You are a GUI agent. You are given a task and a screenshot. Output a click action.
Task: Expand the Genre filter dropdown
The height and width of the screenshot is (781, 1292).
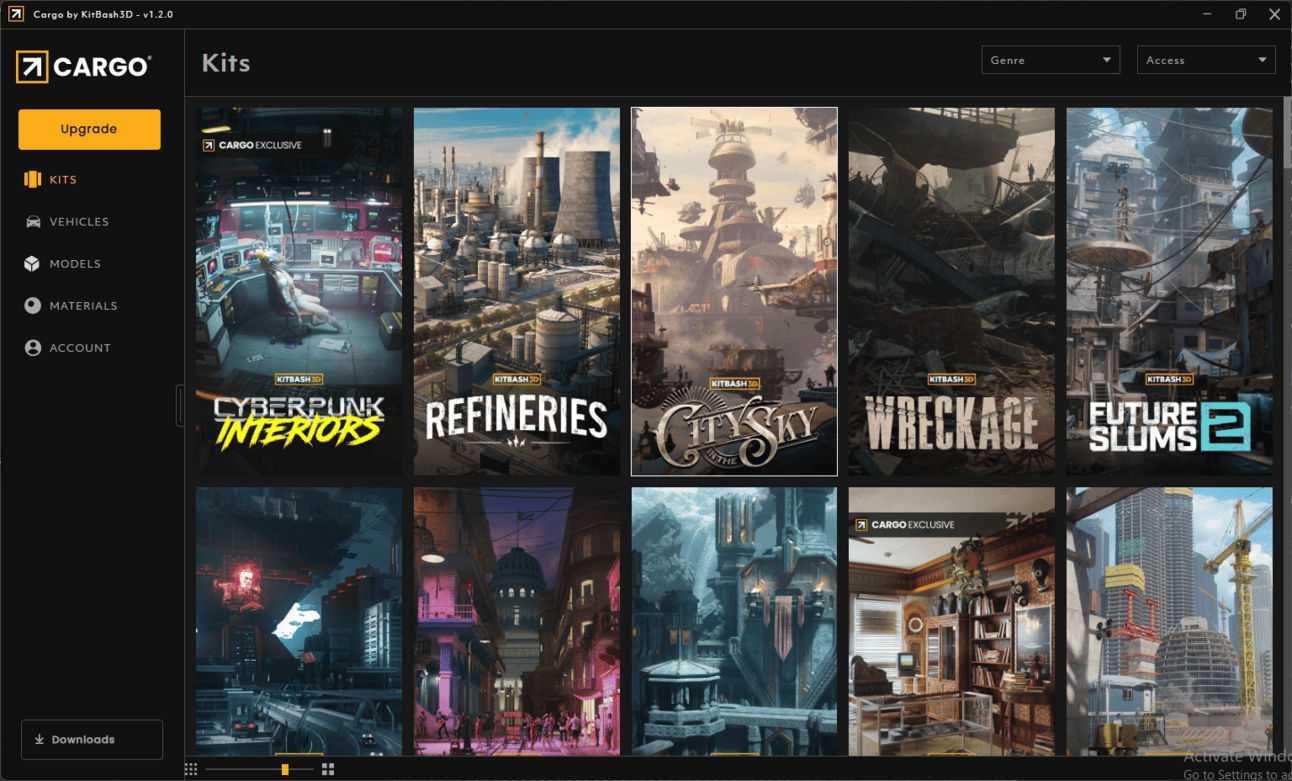coord(1050,60)
